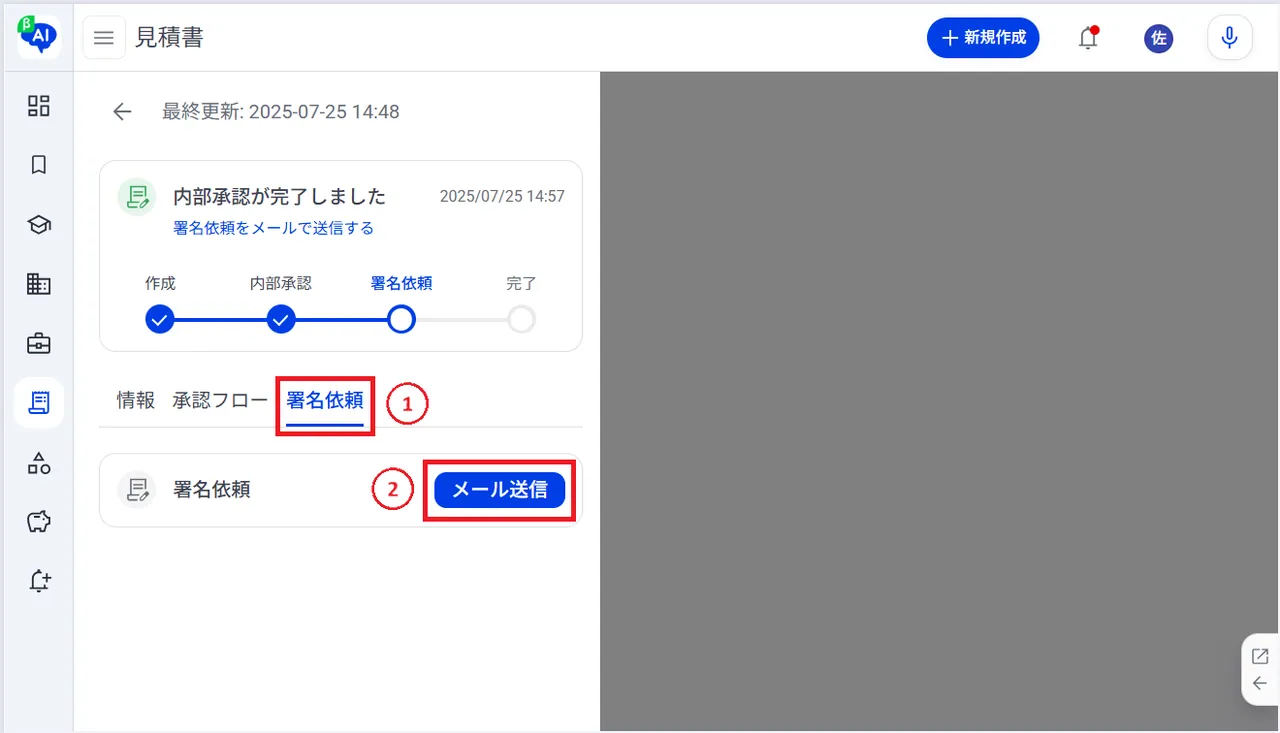This screenshot has height=733, width=1280.
Task: Open the hamburger menu button
Action: 104,38
